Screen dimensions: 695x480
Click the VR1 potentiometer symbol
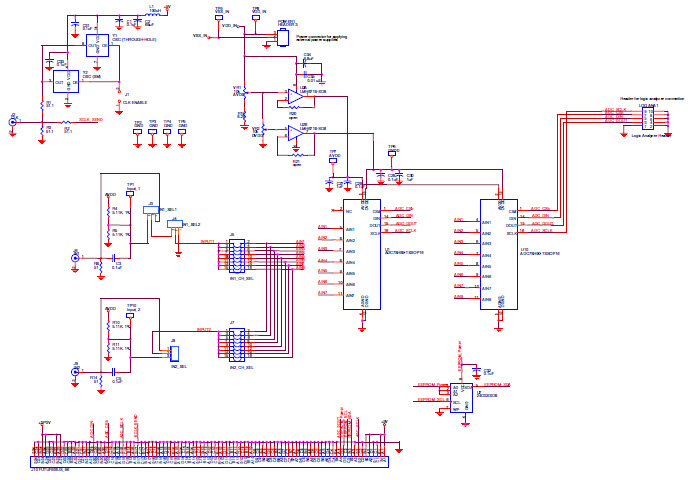tap(245, 93)
